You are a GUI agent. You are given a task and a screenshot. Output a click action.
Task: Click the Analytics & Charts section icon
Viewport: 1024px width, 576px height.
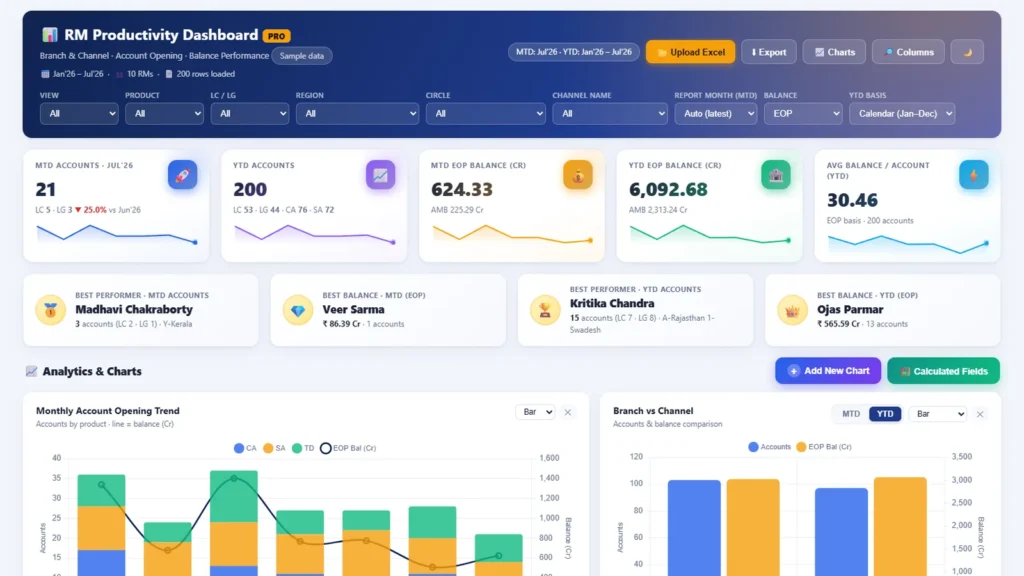31,371
